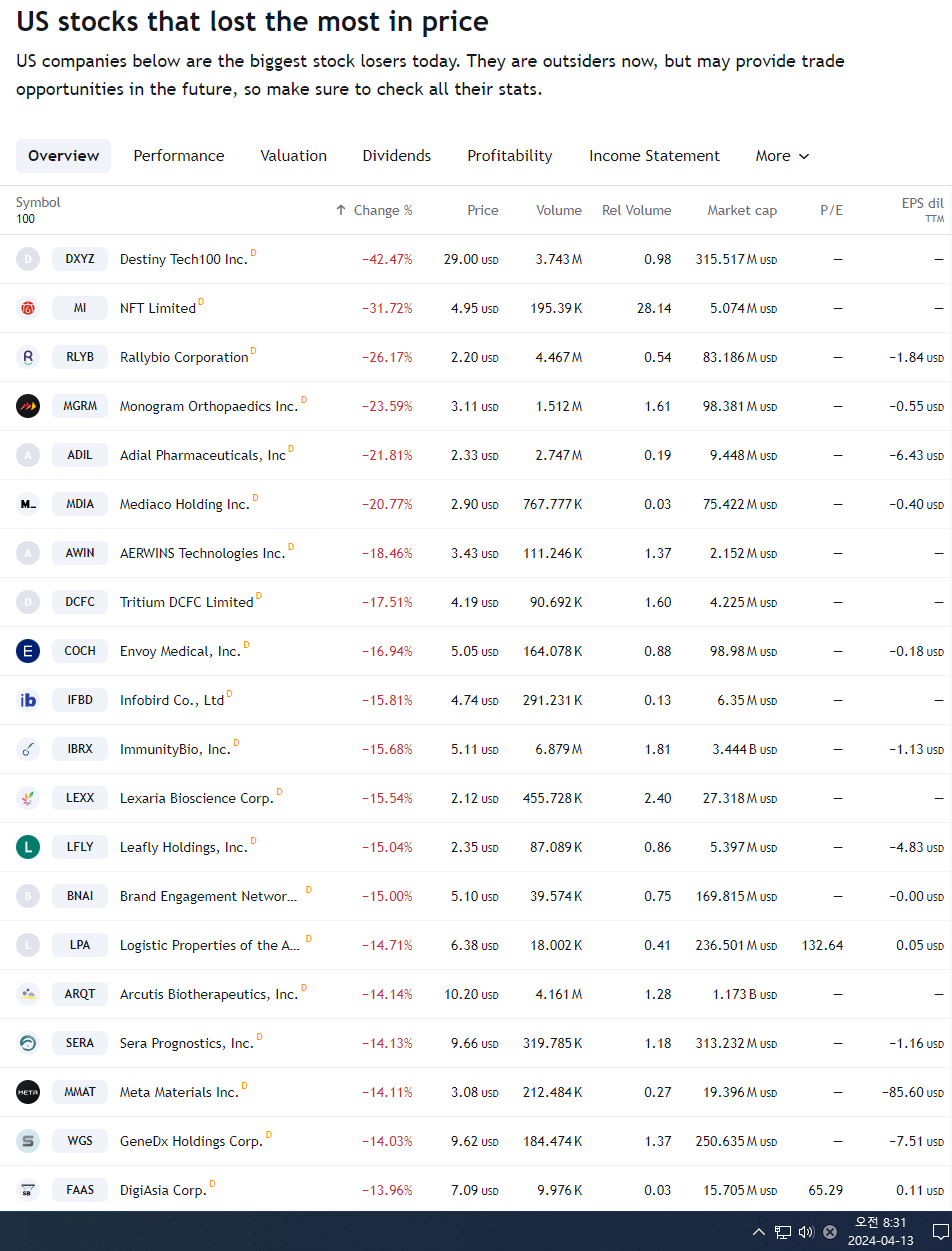Click the Monogram Orthopaedics logo icon

[28, 406]
